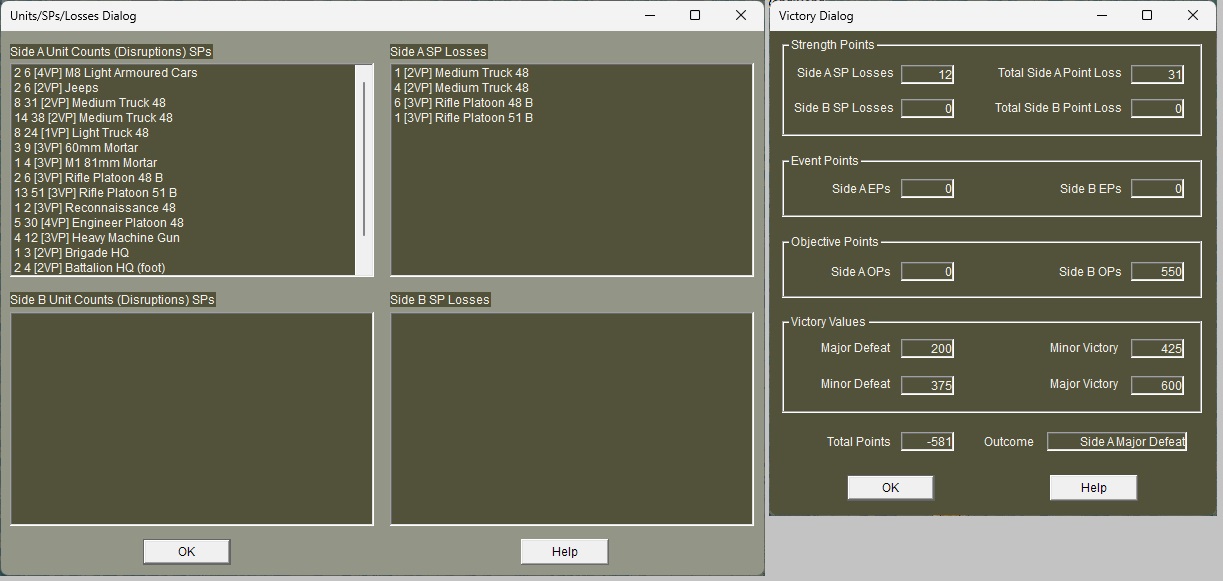The height and width of the screenshot is (581, 1223).
Task: Select the M1 81mm Mortar row
Action: point(184,163)
